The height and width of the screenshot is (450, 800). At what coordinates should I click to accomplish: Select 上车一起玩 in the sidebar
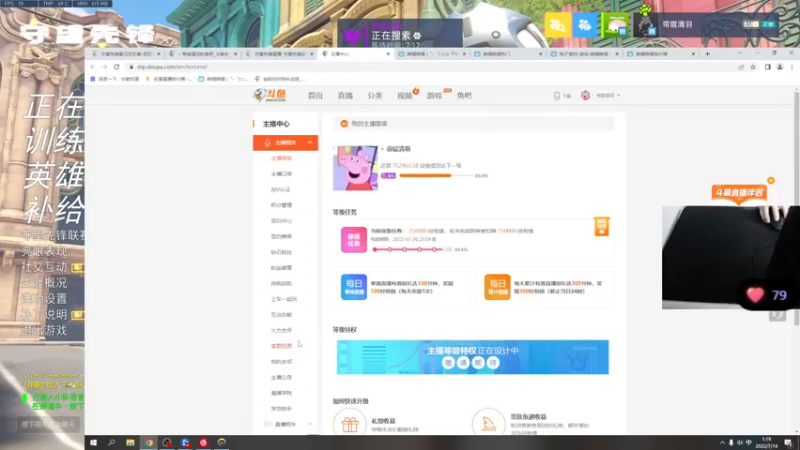[284, 299]
